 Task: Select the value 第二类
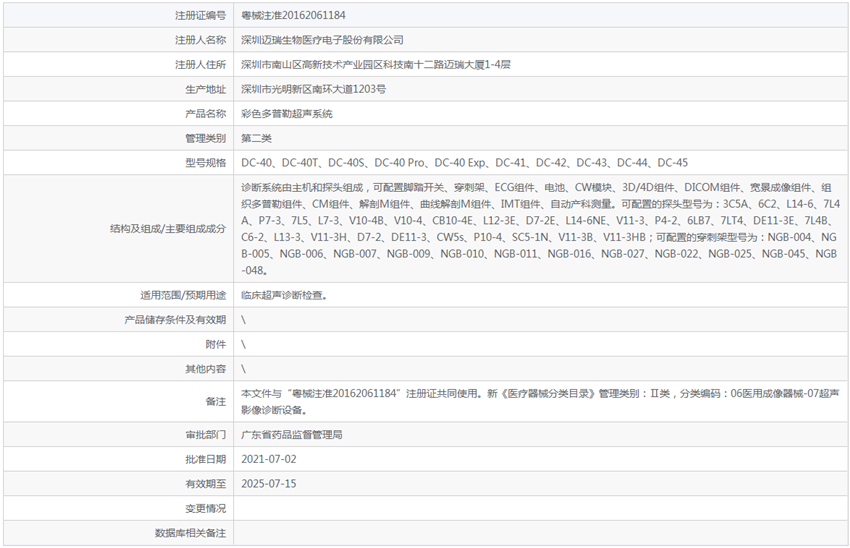pyautogui.click(x=256, y=138)
